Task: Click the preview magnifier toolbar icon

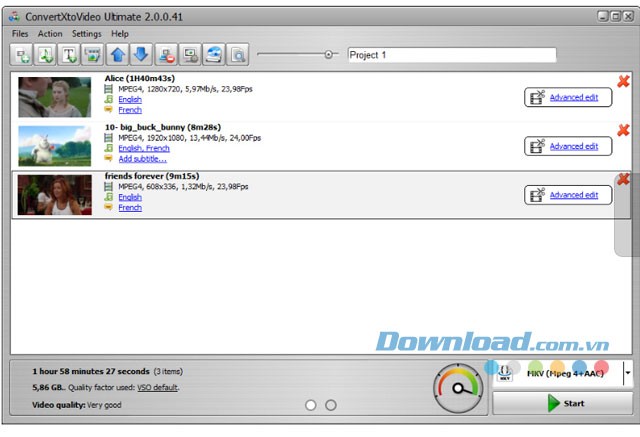Action: [x=238, y=55]
